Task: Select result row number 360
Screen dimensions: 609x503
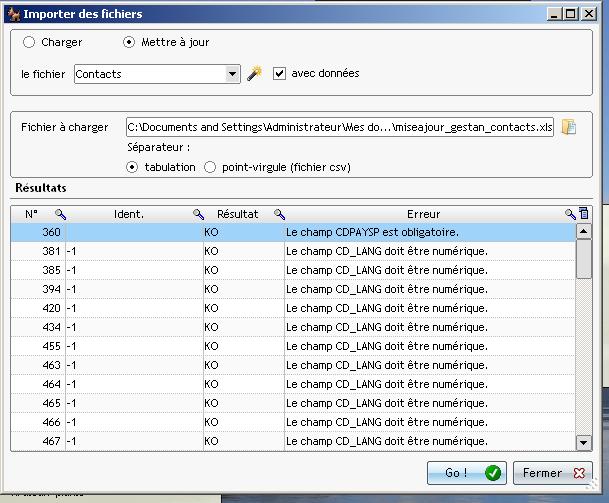Action: 293,232
